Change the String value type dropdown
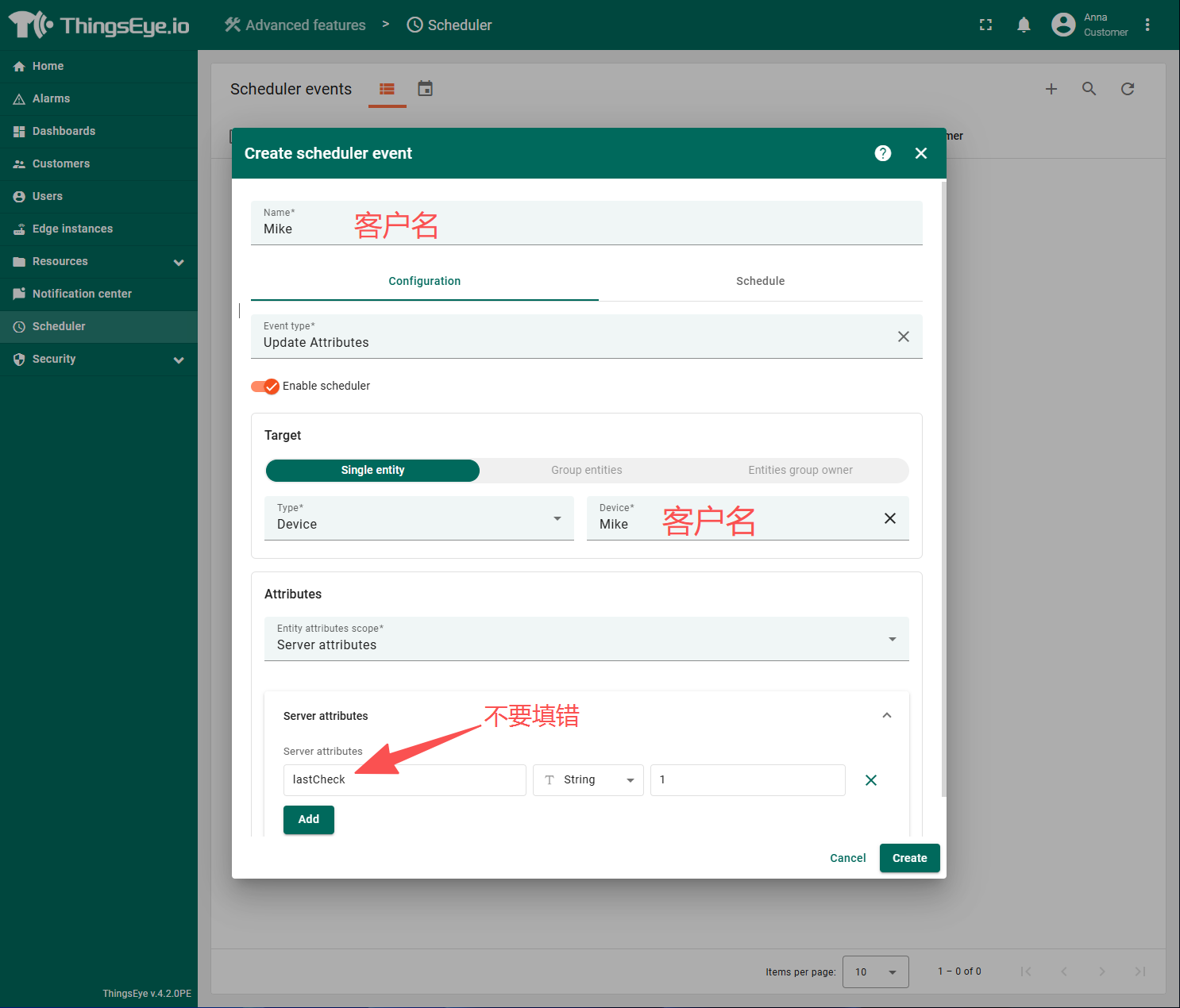The image size is (1180, 1008). (x=588, y=780)
